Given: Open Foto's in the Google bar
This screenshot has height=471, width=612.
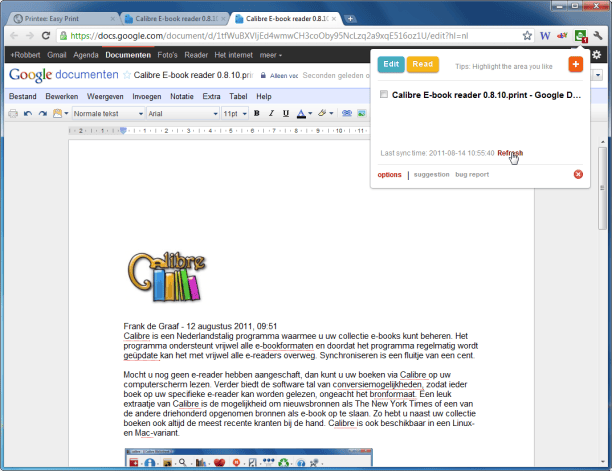Looking at the screenshot, I should pyautogui.click(x=167, y=55).
